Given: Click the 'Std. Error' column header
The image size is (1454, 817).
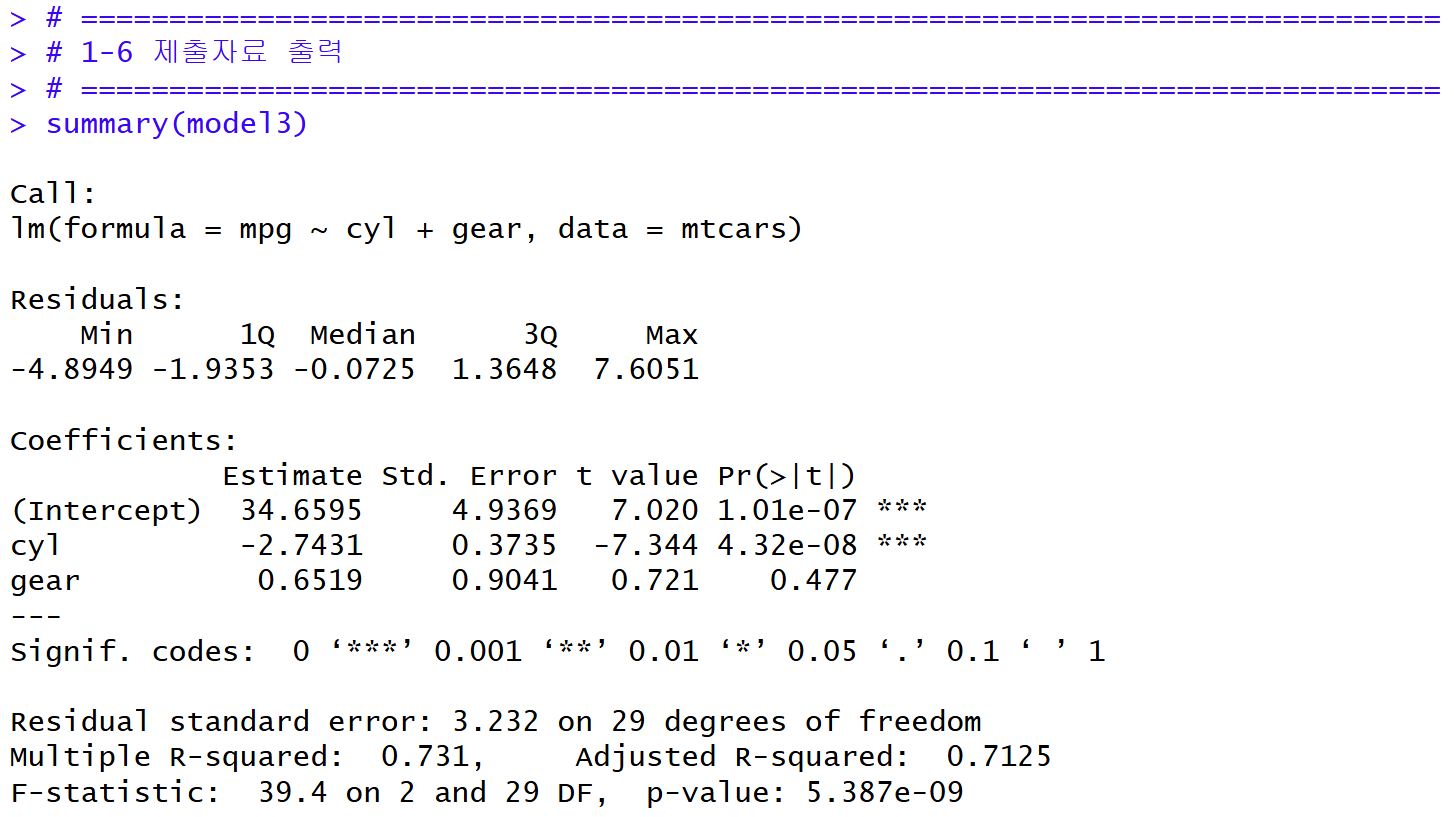Looking at the screenshot, I should coord(469,475).
